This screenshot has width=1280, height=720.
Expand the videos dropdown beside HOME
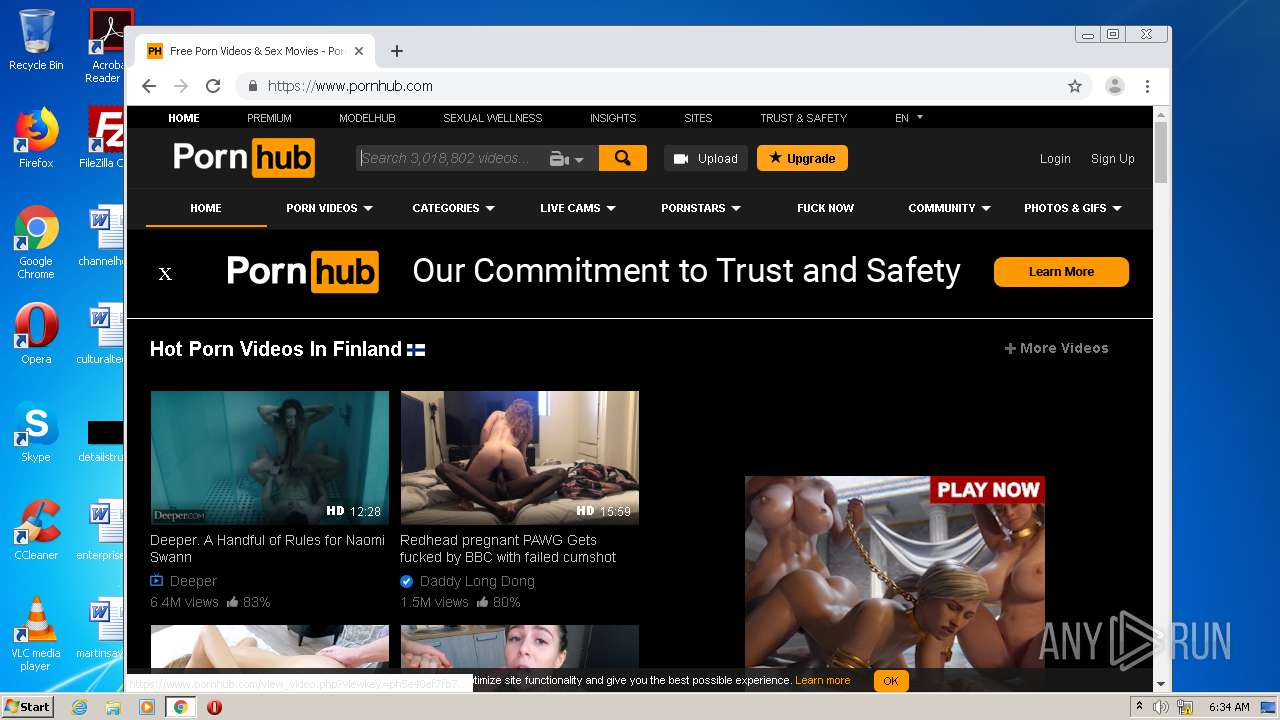point(329,208)
